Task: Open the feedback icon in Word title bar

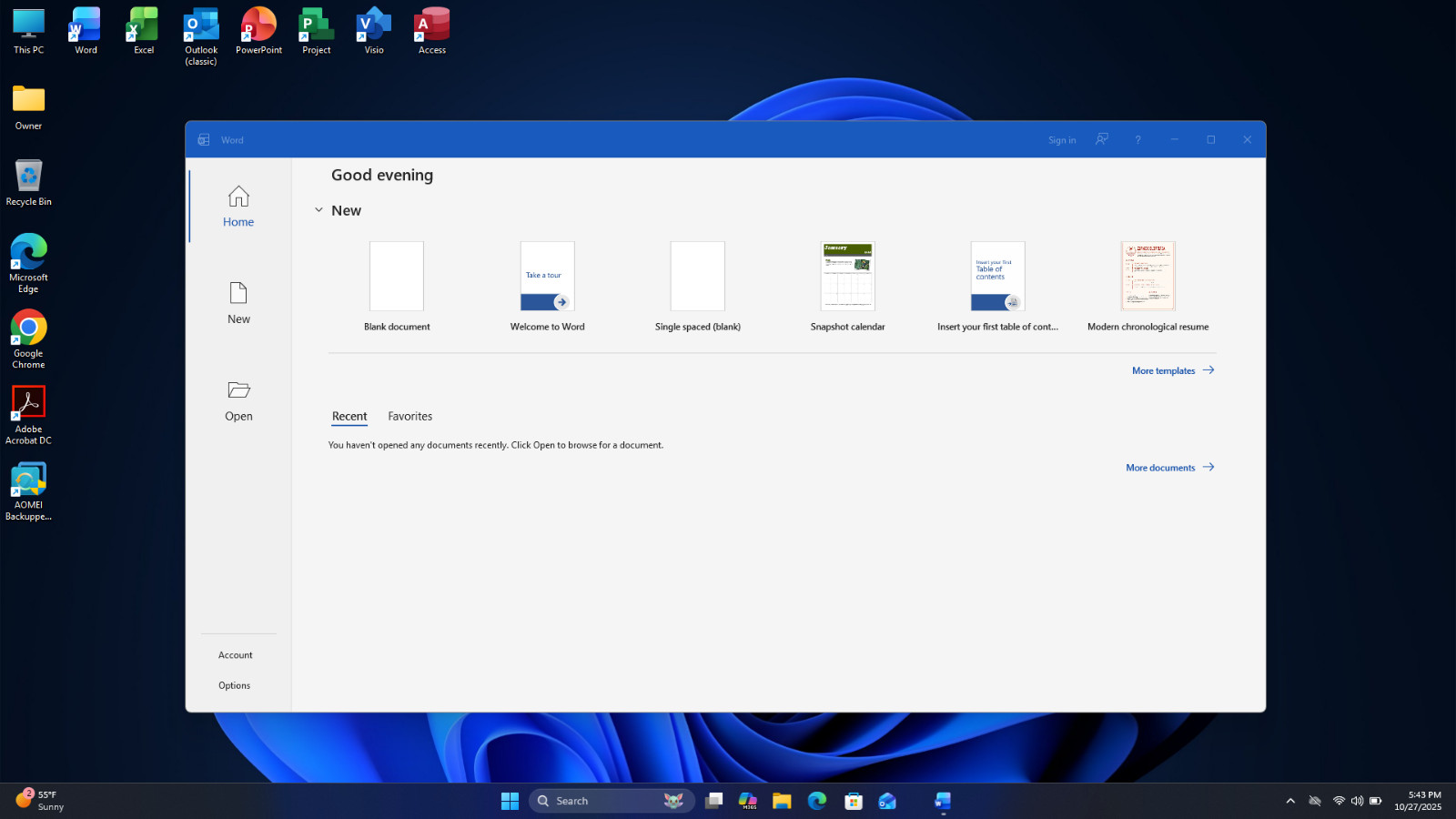Action: (x=1102, y=139)
